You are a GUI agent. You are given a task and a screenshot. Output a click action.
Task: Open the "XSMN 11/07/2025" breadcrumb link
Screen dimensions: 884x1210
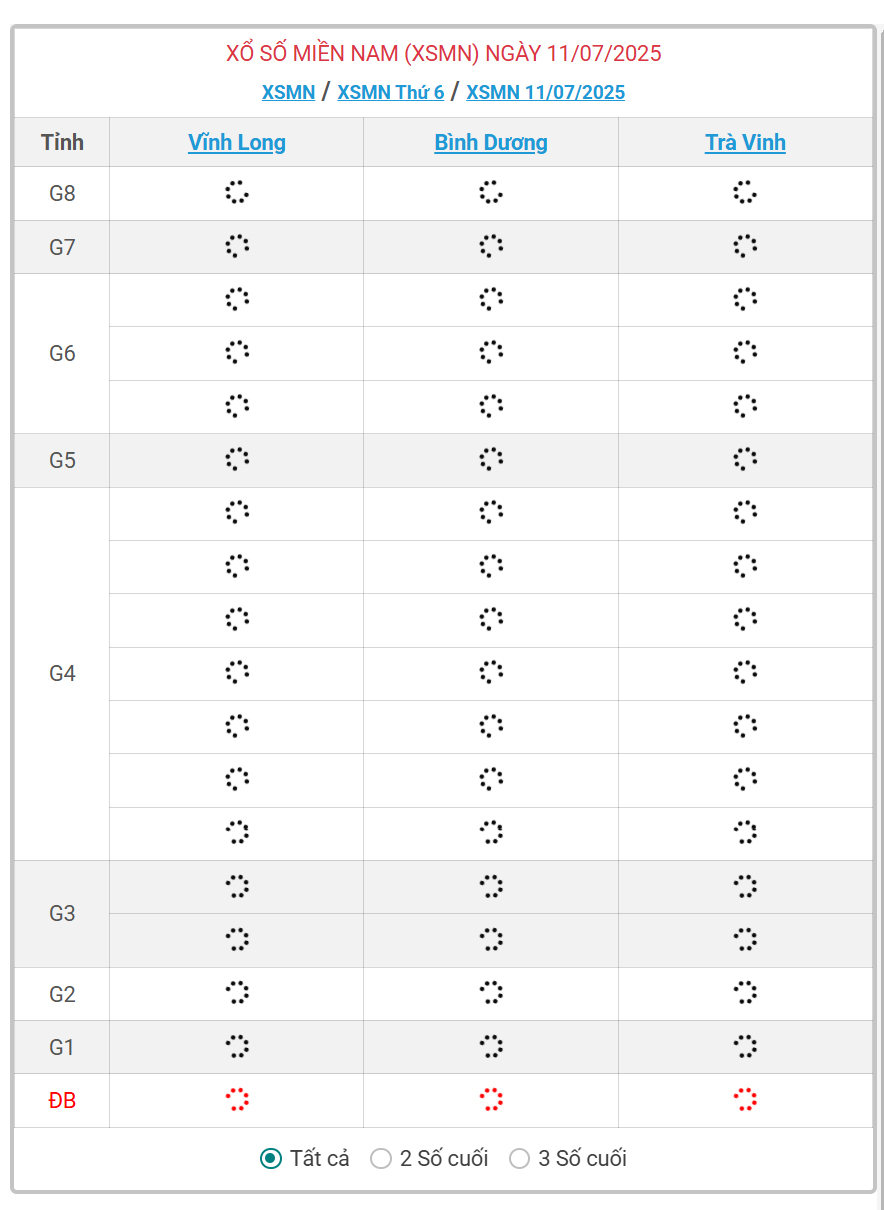click(545, 93)
